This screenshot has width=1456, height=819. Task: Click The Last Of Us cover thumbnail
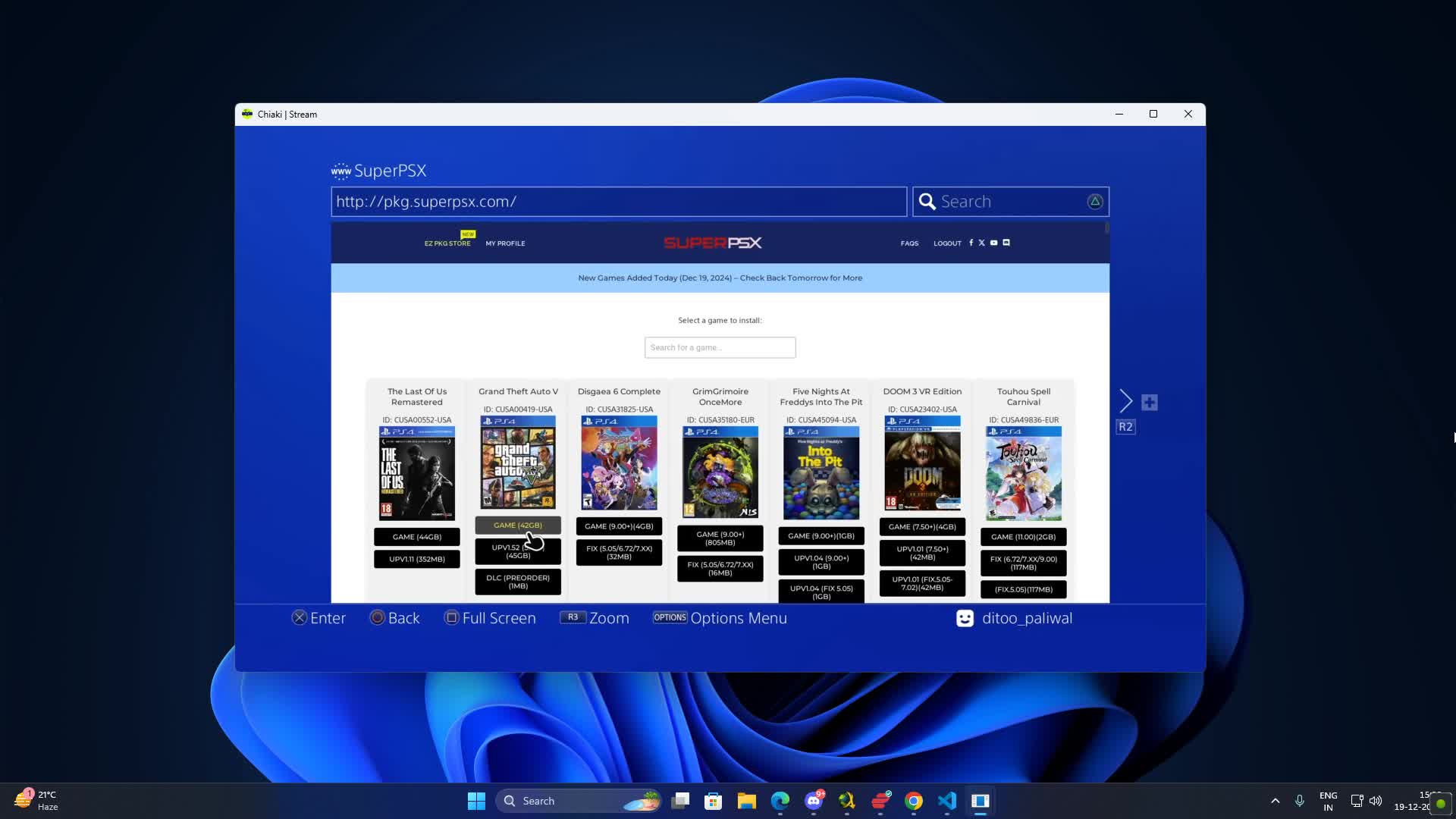(x=417, y=473)
